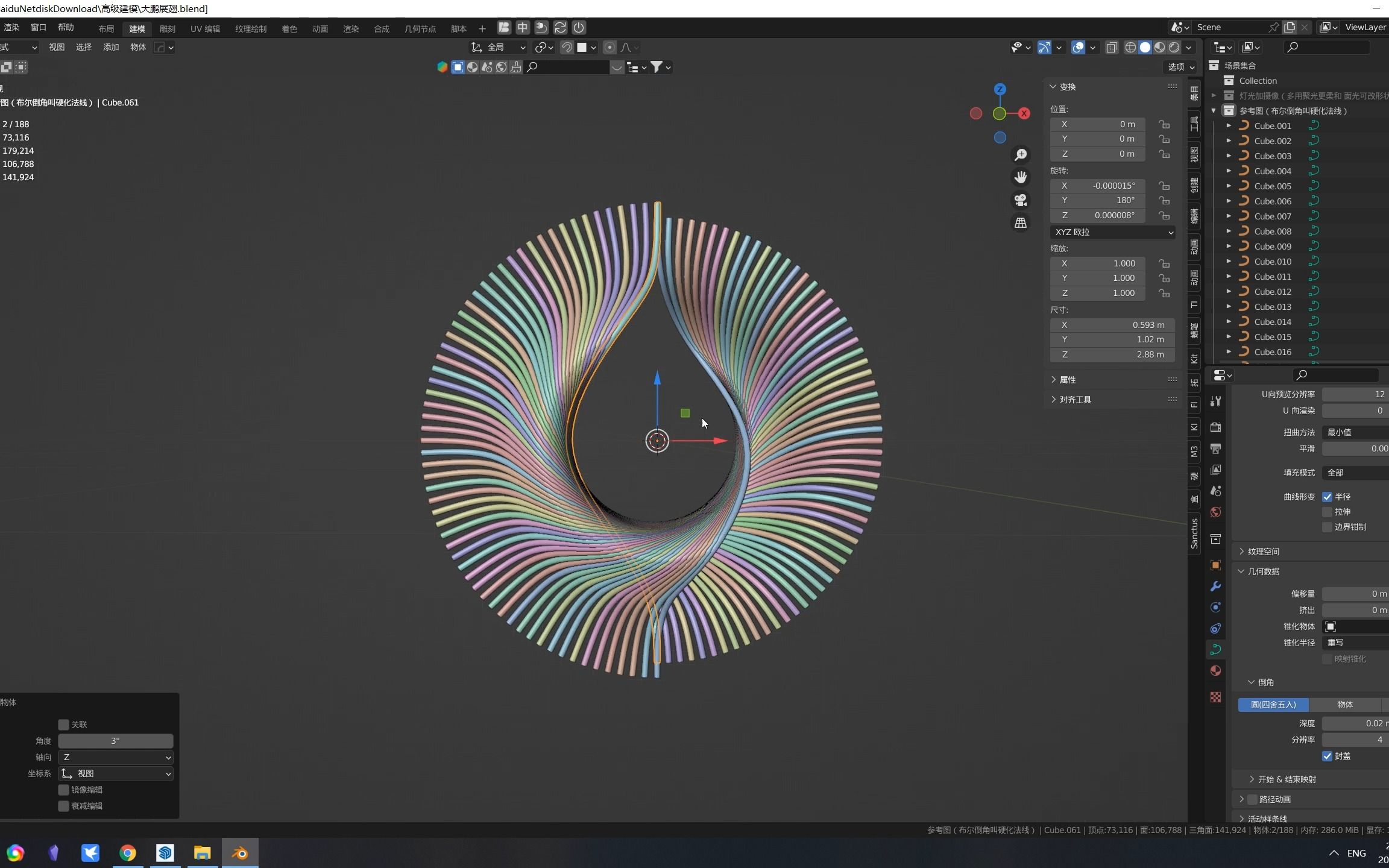This screenshot has height=868, width=1389.
Task: Toggle gizmo visibility button
Action: 1044,47
